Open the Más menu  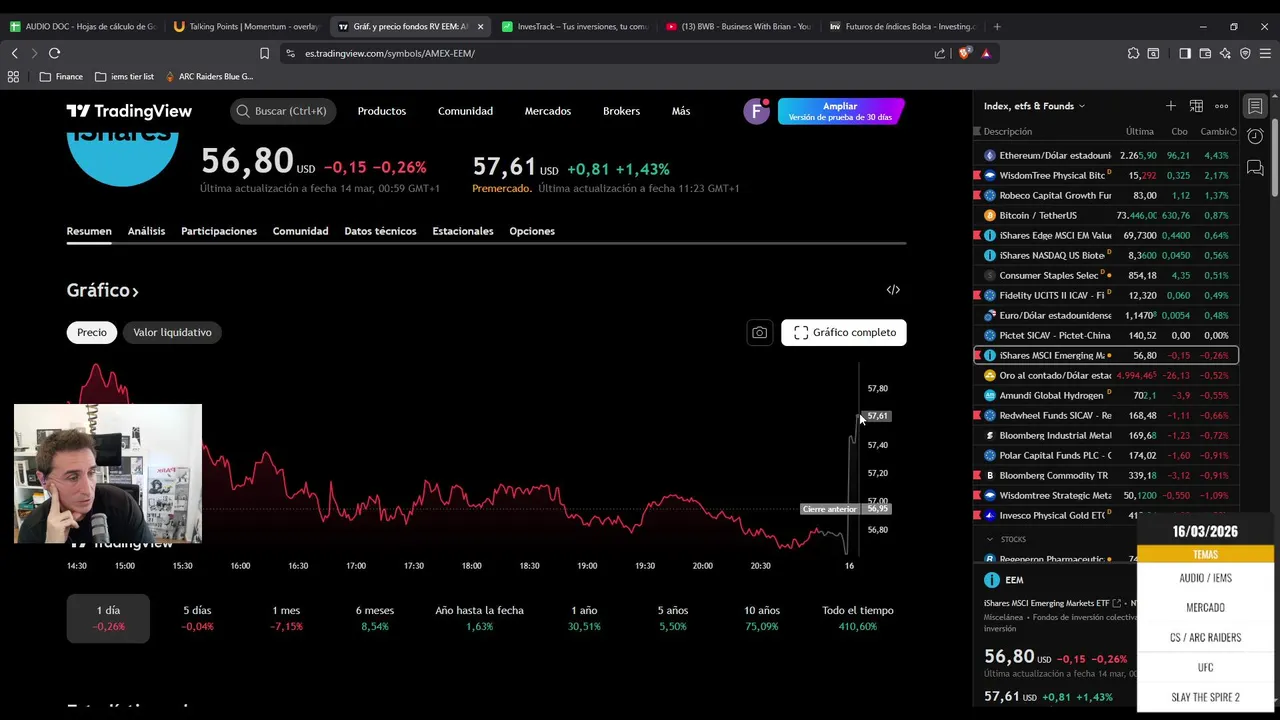[681, 111]
